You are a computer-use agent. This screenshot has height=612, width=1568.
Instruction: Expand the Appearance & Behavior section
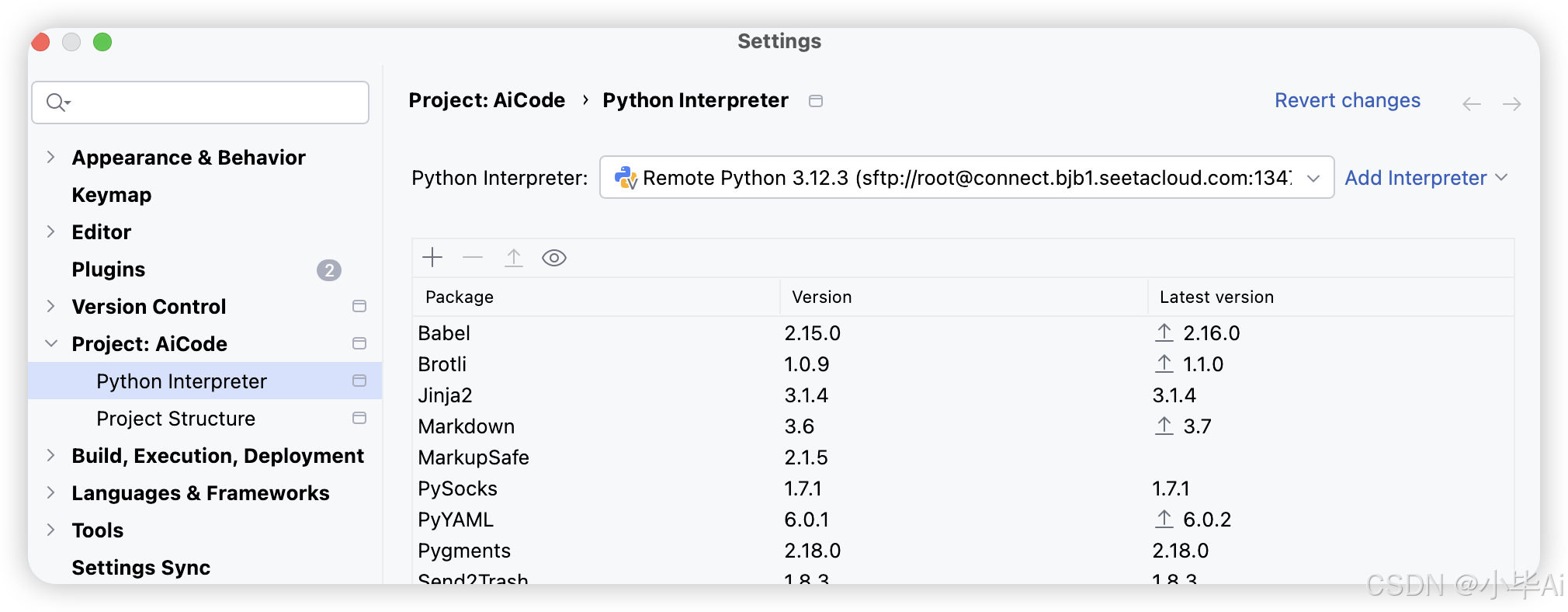(51, 158)
